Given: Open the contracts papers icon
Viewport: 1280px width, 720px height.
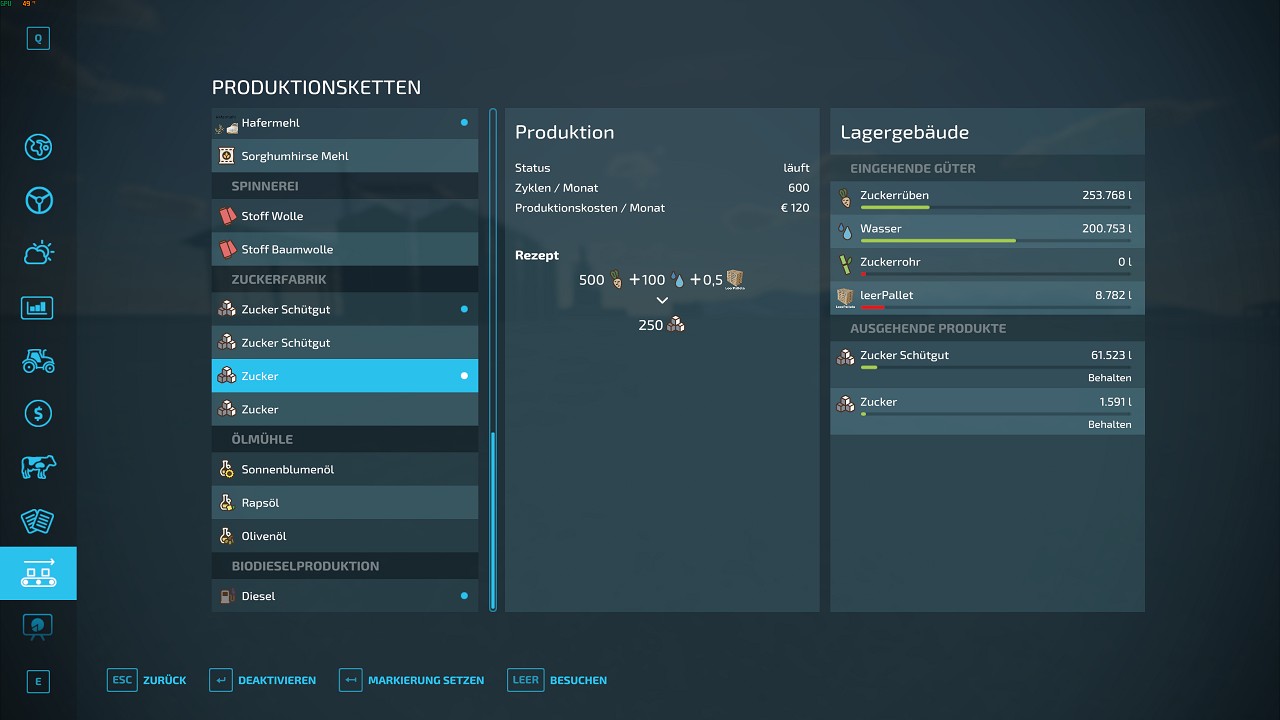Looking at the screenshot, I should (x=38, y=520).
